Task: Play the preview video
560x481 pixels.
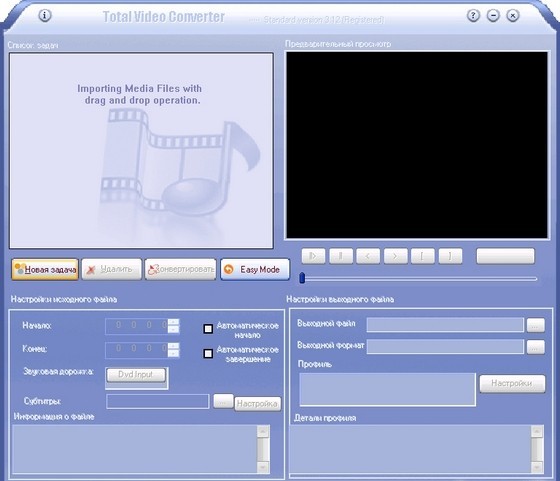Action: pyautogui.click(x=313, y=256)
